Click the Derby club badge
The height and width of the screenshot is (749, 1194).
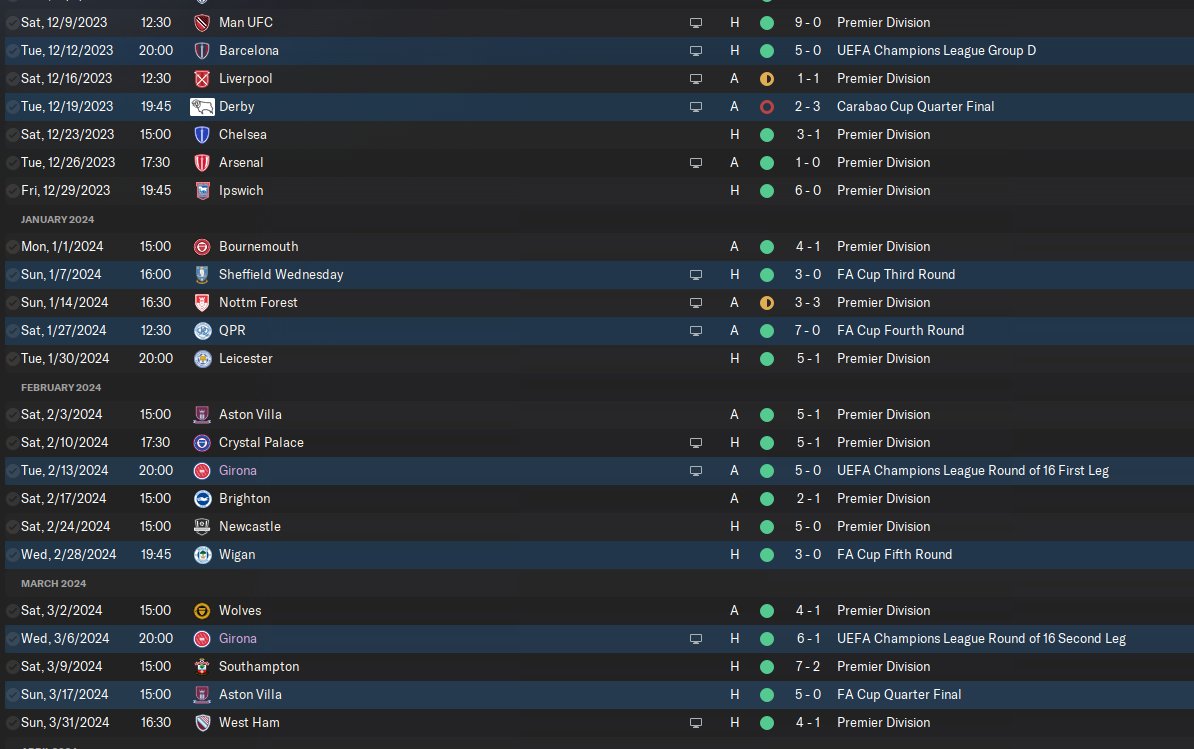tap(202, 106)
